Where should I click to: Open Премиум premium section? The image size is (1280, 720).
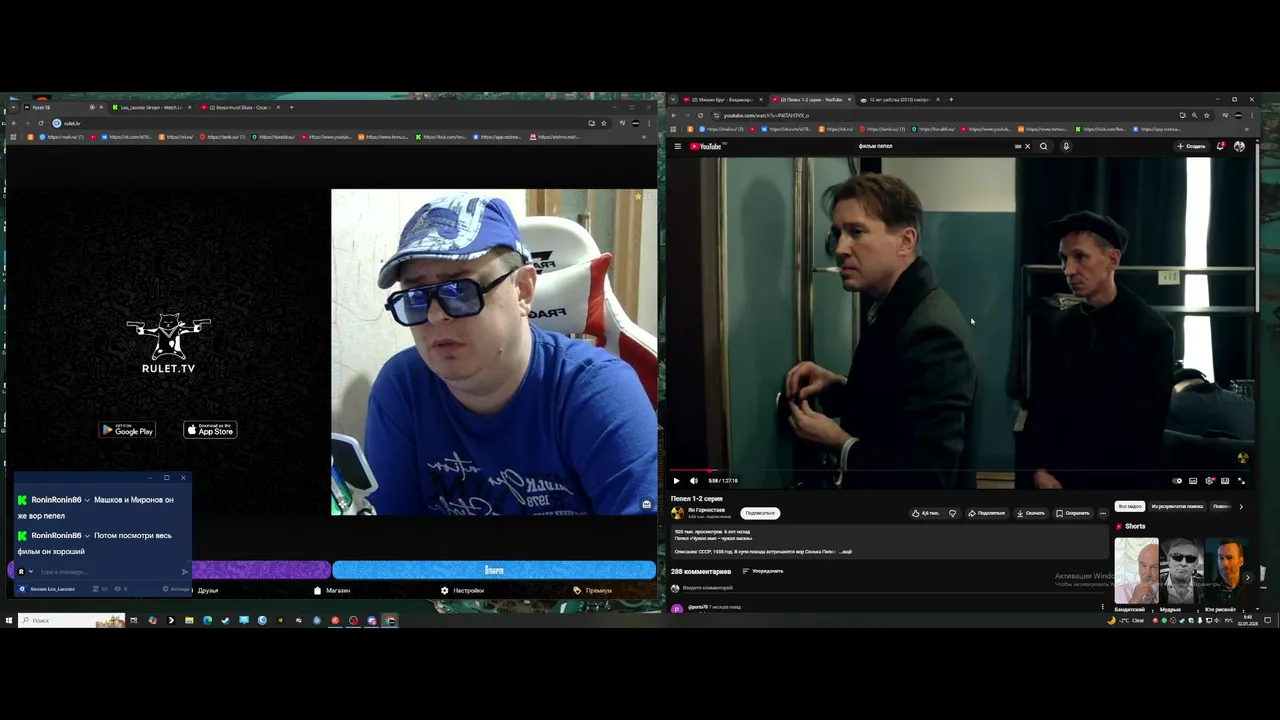click(x=593, y=590)
